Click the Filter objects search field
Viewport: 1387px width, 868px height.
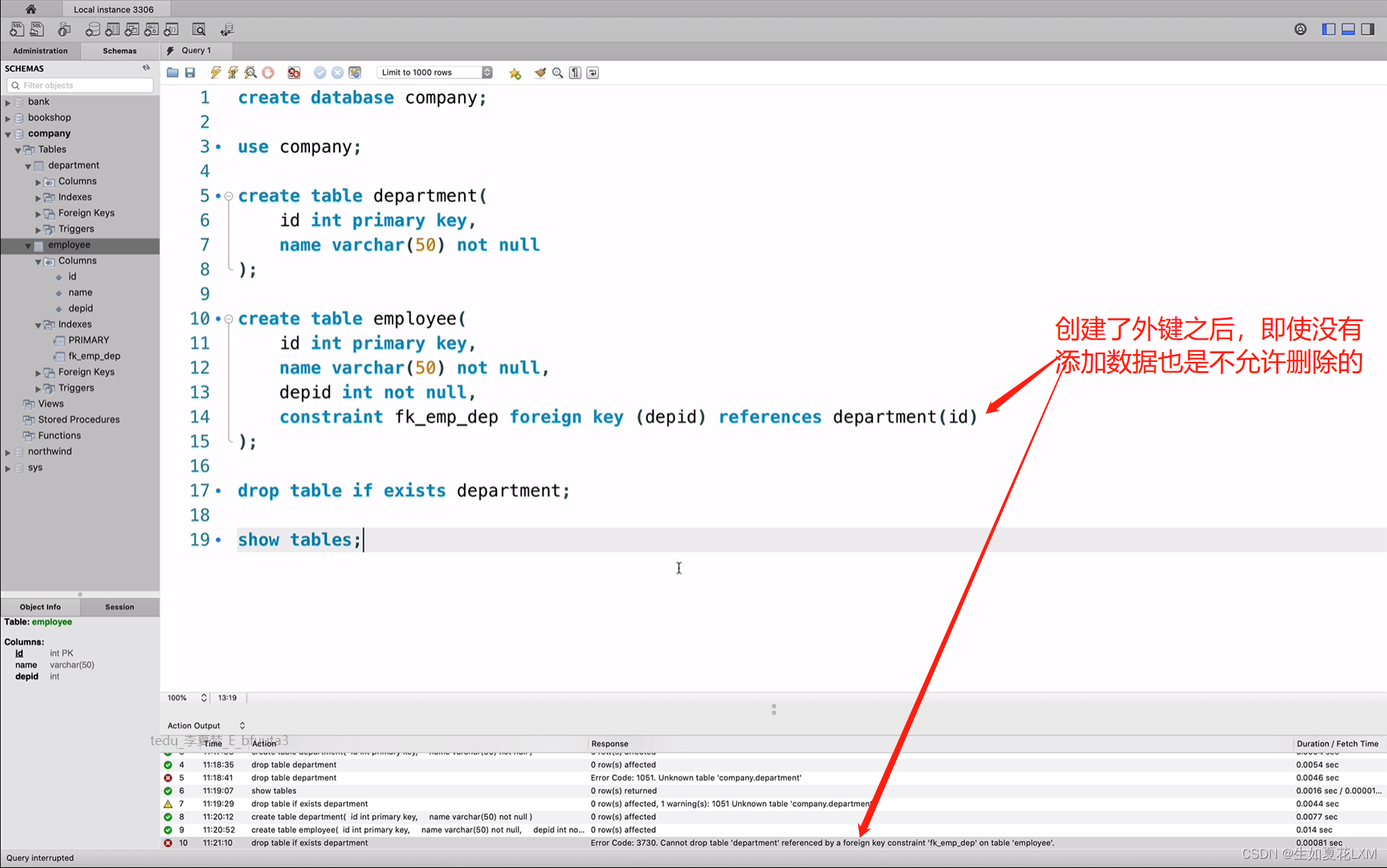(x=86, y=85)
